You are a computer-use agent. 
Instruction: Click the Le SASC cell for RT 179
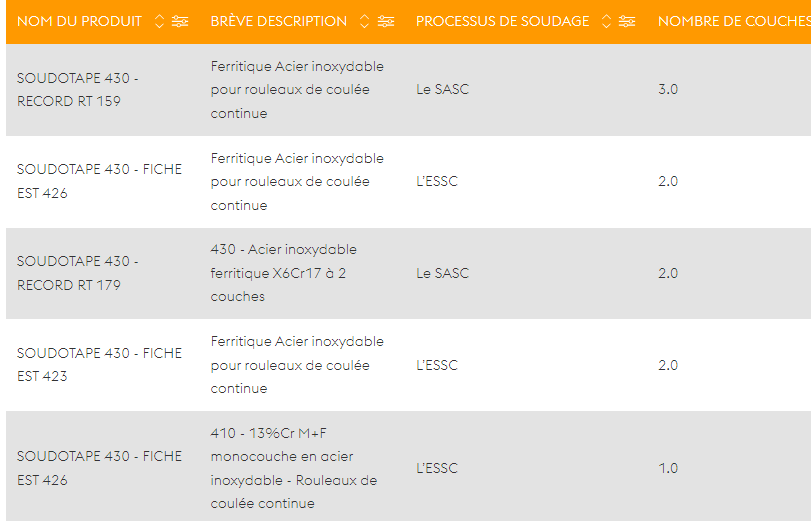[442, 273]
